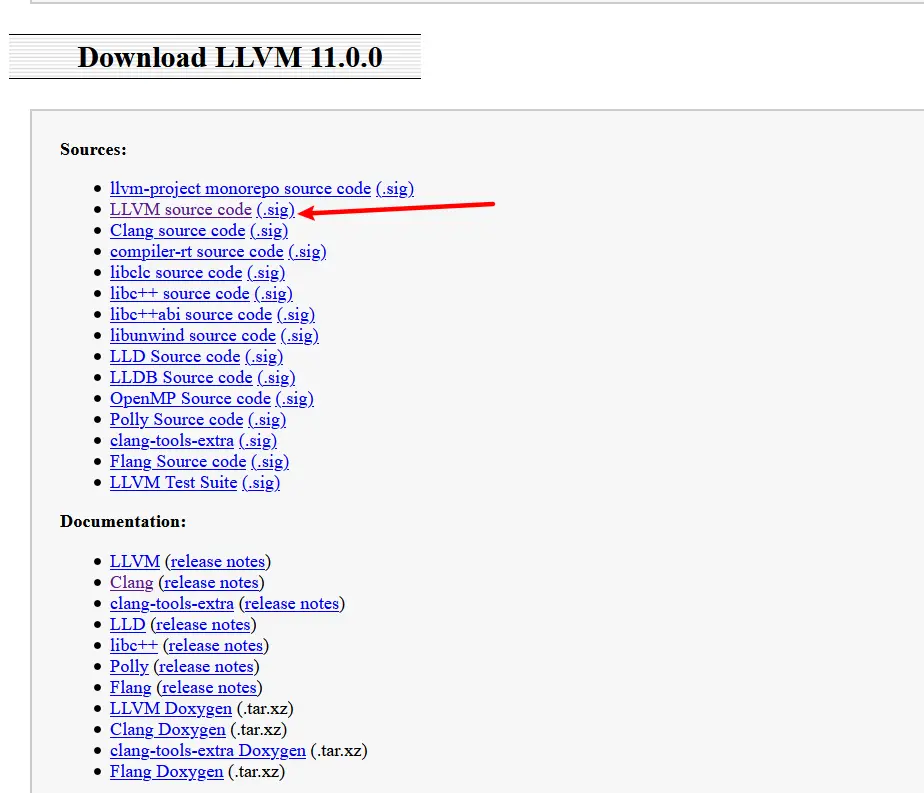
Task: Download libunwind source code
Action: coord(193,336)
